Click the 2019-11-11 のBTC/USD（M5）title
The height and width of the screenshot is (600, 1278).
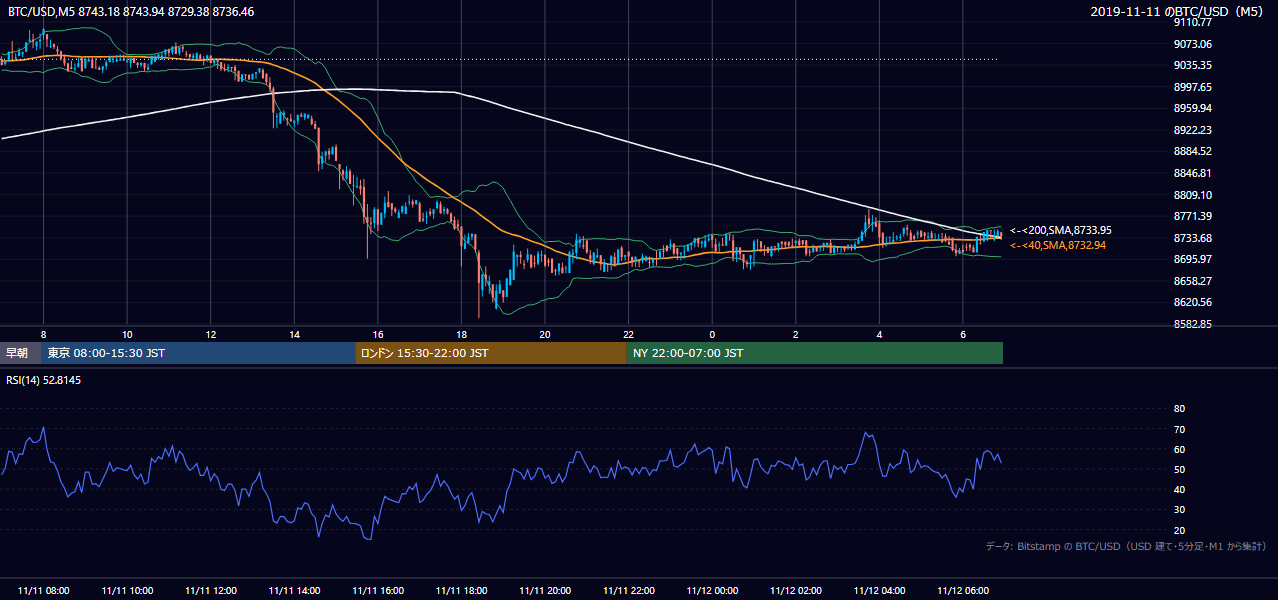pos(1179,11)
